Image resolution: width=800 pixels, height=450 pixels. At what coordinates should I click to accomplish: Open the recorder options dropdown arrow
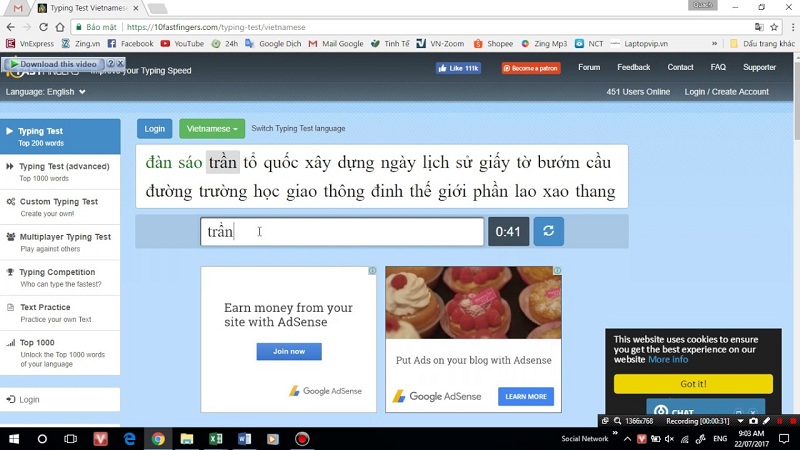pos(740,421)
